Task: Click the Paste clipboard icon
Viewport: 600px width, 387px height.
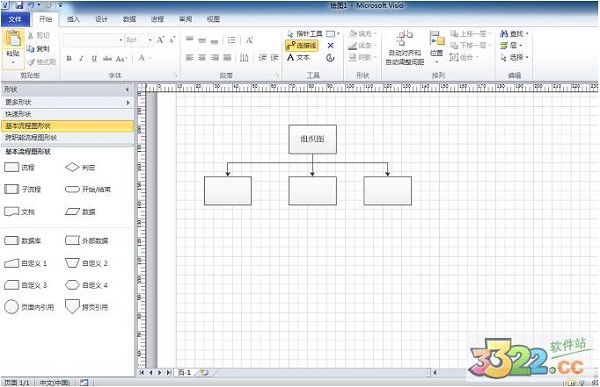Action: click(13, 40)
